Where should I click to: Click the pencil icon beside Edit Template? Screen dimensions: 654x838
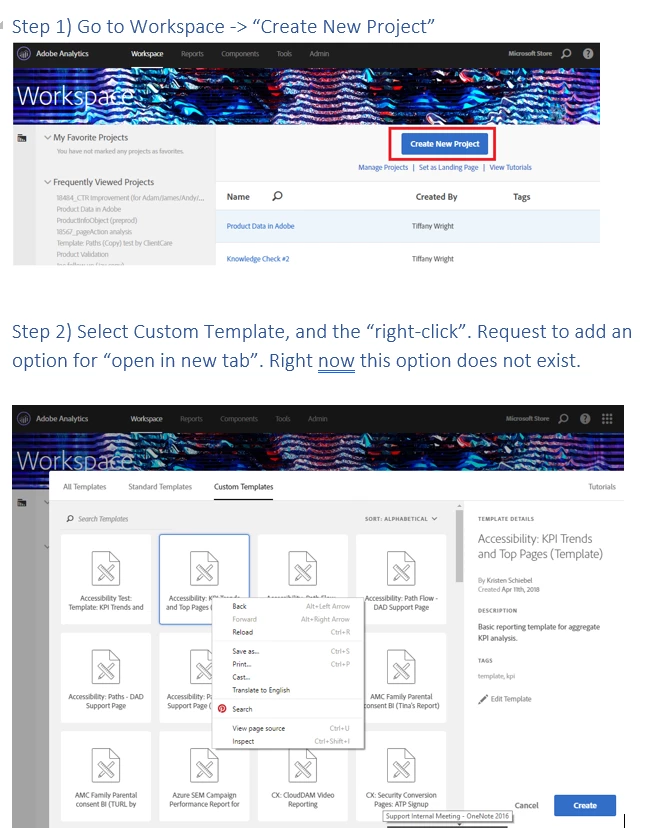483,699
